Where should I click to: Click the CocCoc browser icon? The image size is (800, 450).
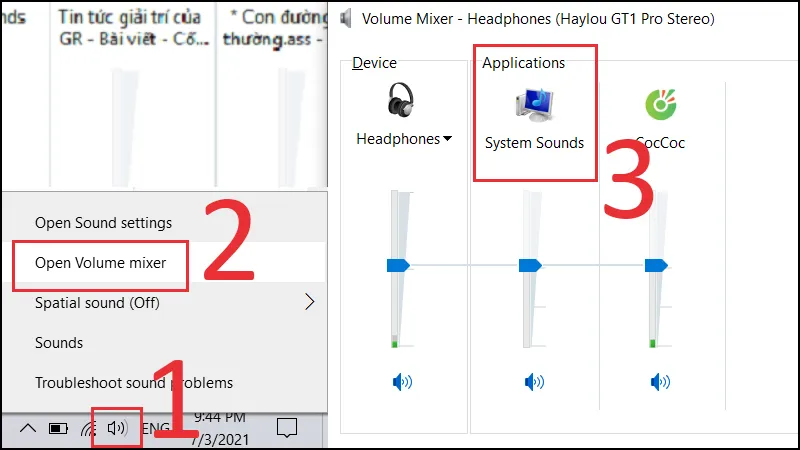click(x=661, y=105)
